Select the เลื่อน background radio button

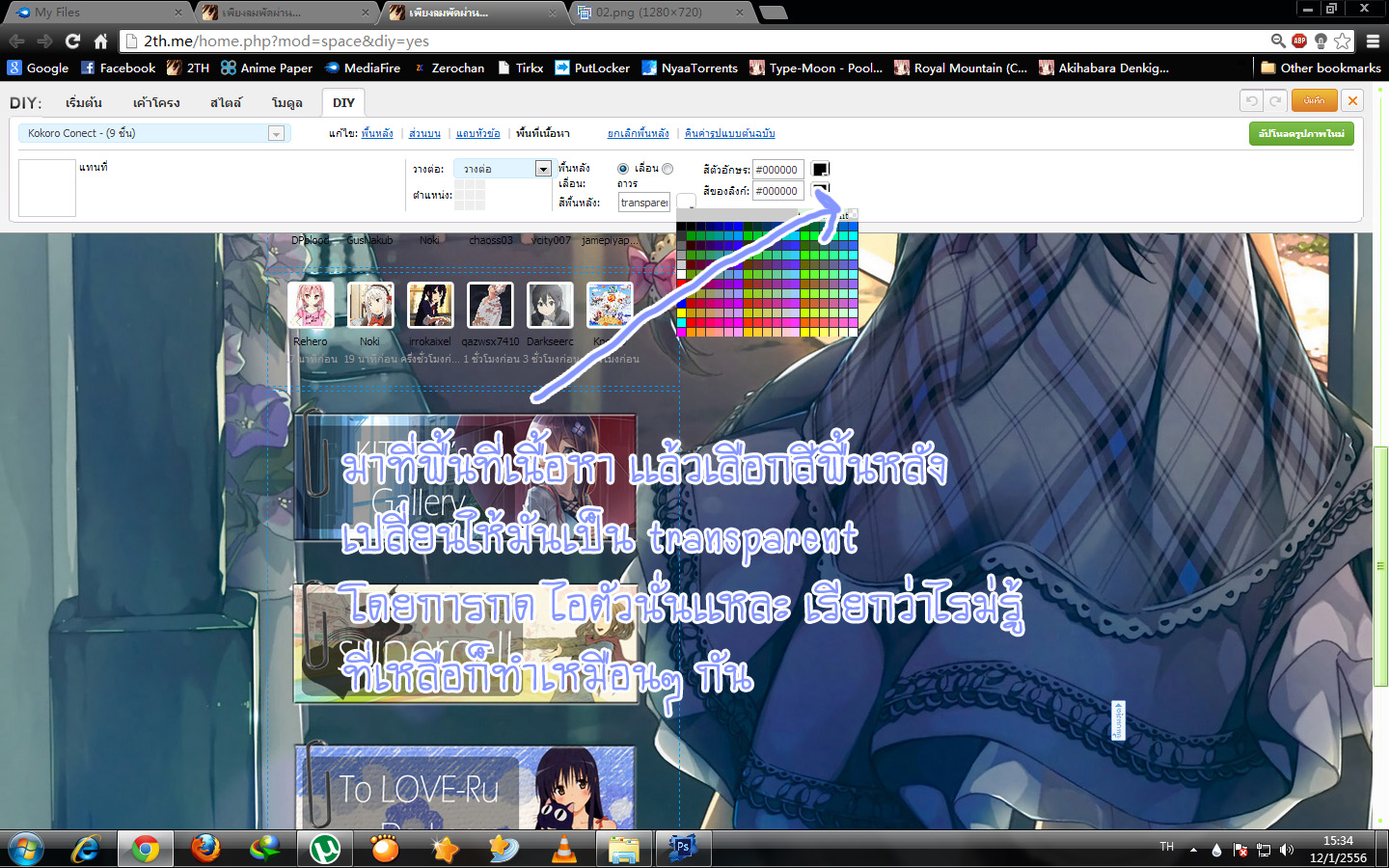[x=623, y=169]
